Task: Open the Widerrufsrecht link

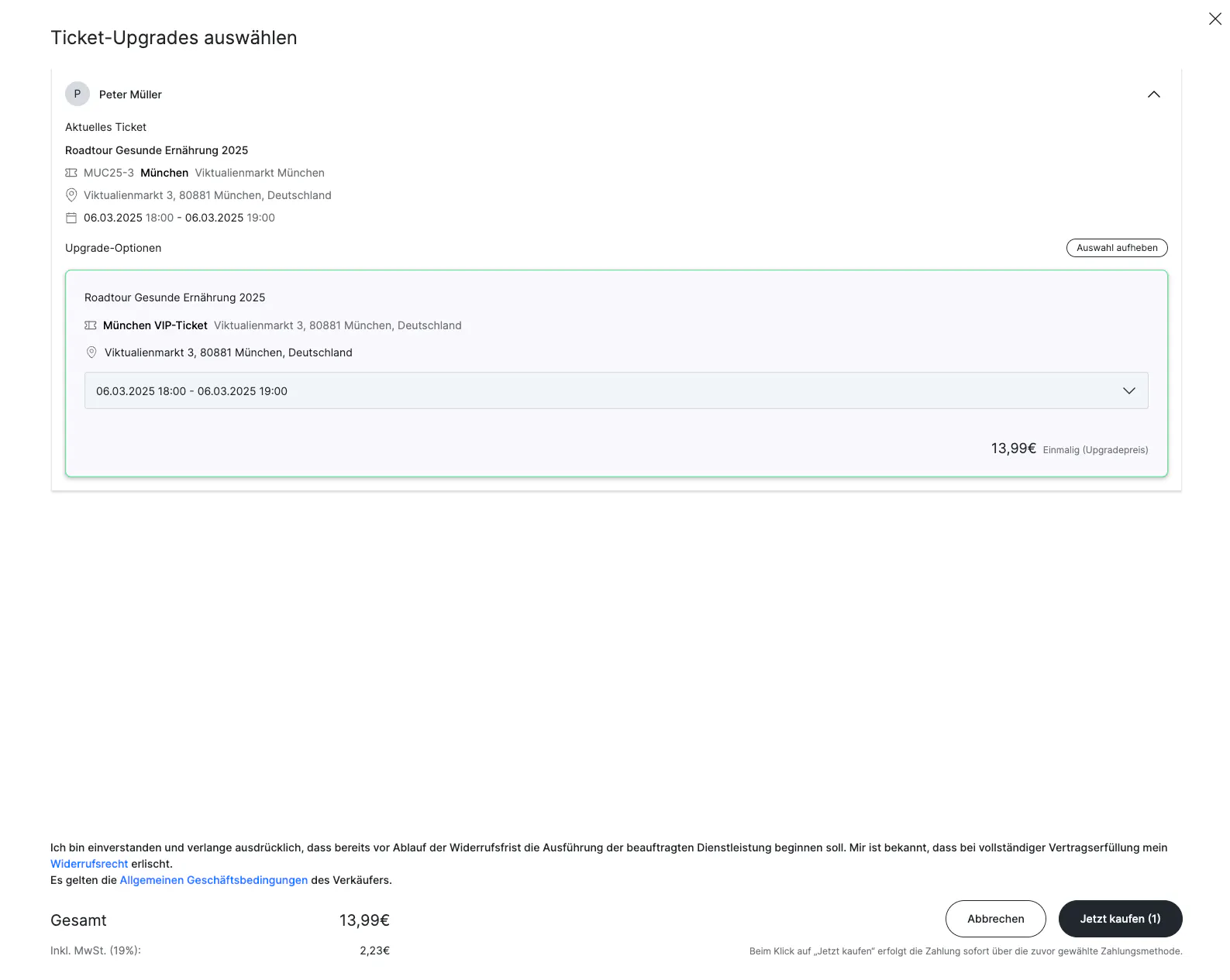Action: tap(89, 864)
